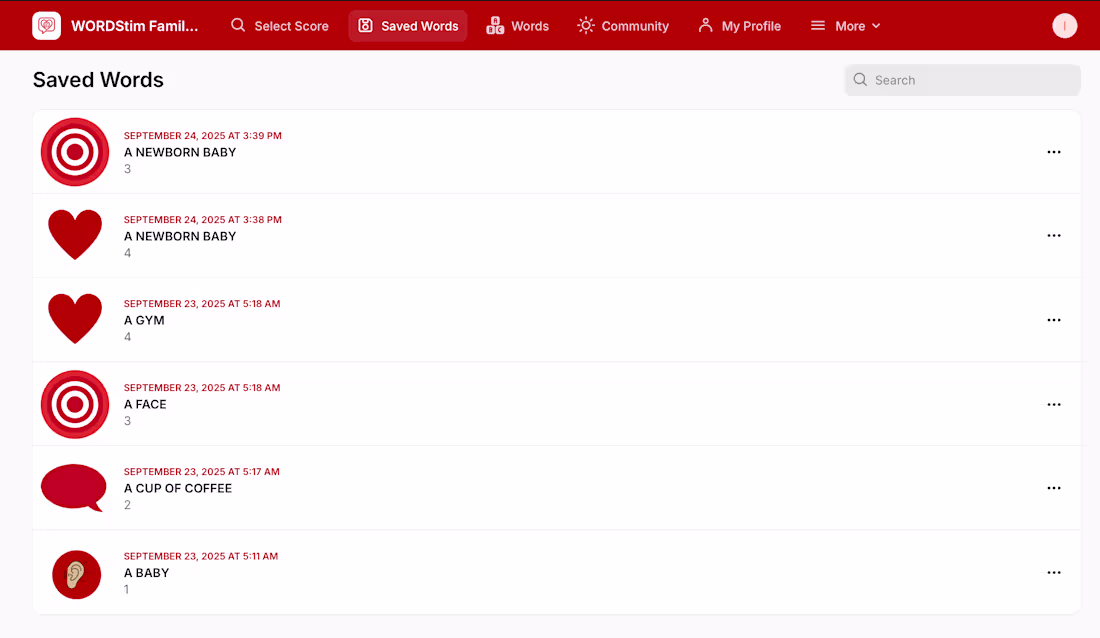Click date September 24, 2025 at 3:38 PM
This screenshot has height=638, width=1100.
(x=203, y=220)
